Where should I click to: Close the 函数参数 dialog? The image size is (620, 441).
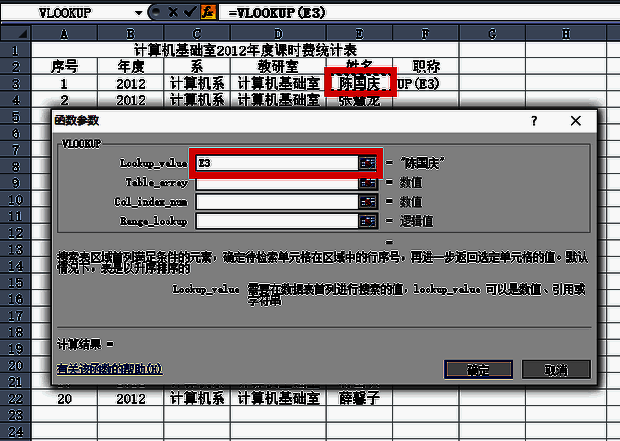pyautogui.click(x=576, y=121)
